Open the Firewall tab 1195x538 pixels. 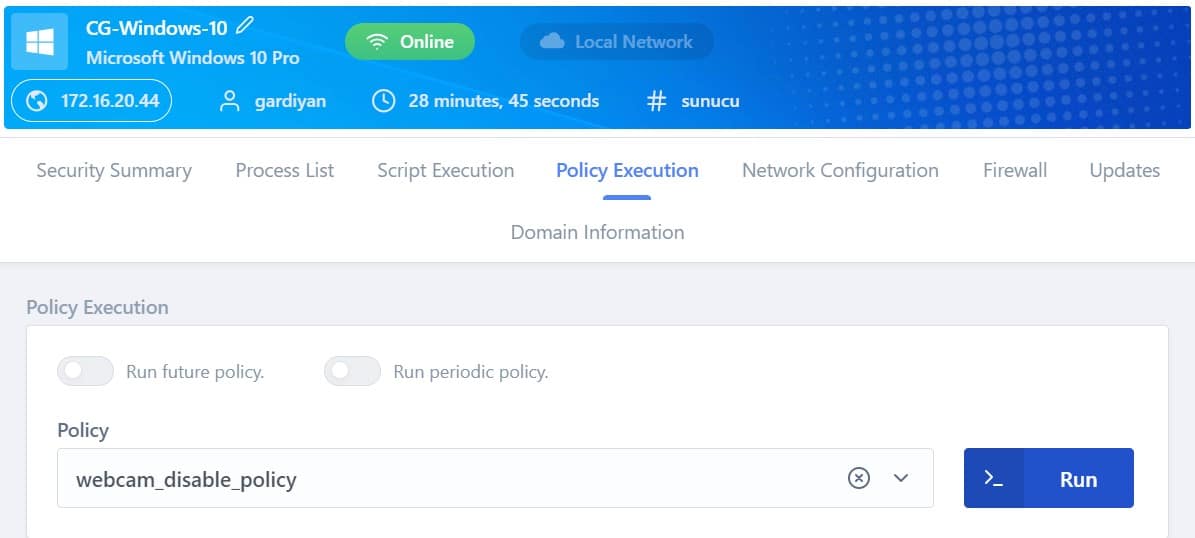pos(1015,171)
